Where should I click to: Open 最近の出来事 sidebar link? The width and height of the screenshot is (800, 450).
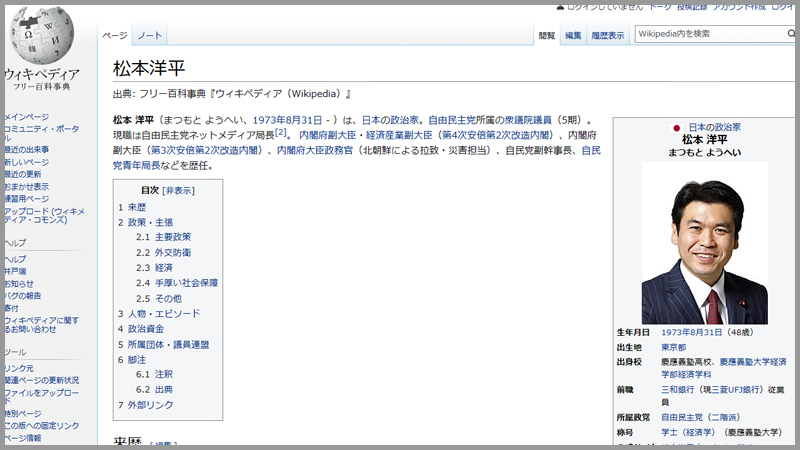pyautogui.click(x=27, y=149)
